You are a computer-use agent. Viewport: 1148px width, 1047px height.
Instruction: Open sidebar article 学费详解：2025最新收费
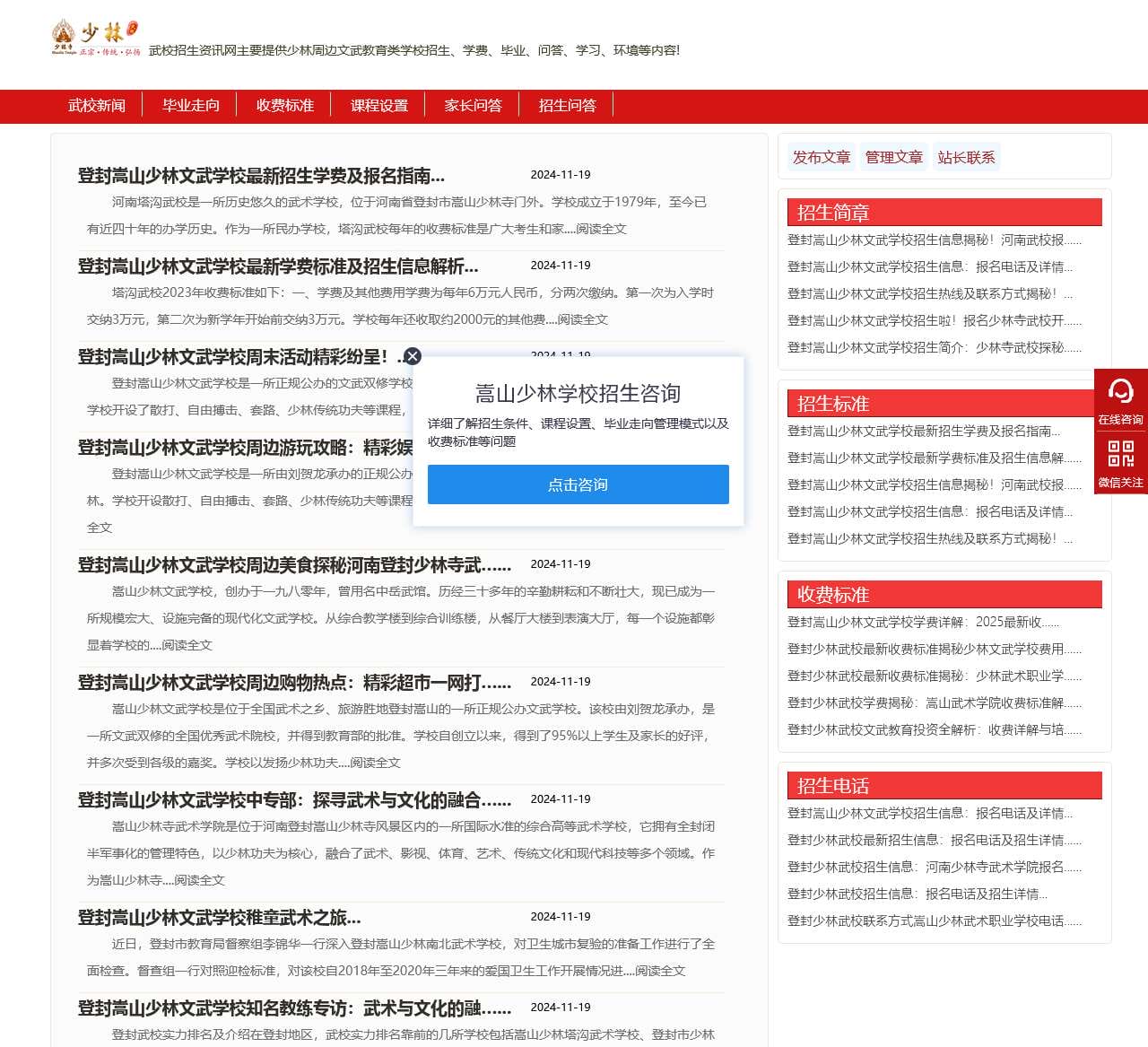(924, 621)
